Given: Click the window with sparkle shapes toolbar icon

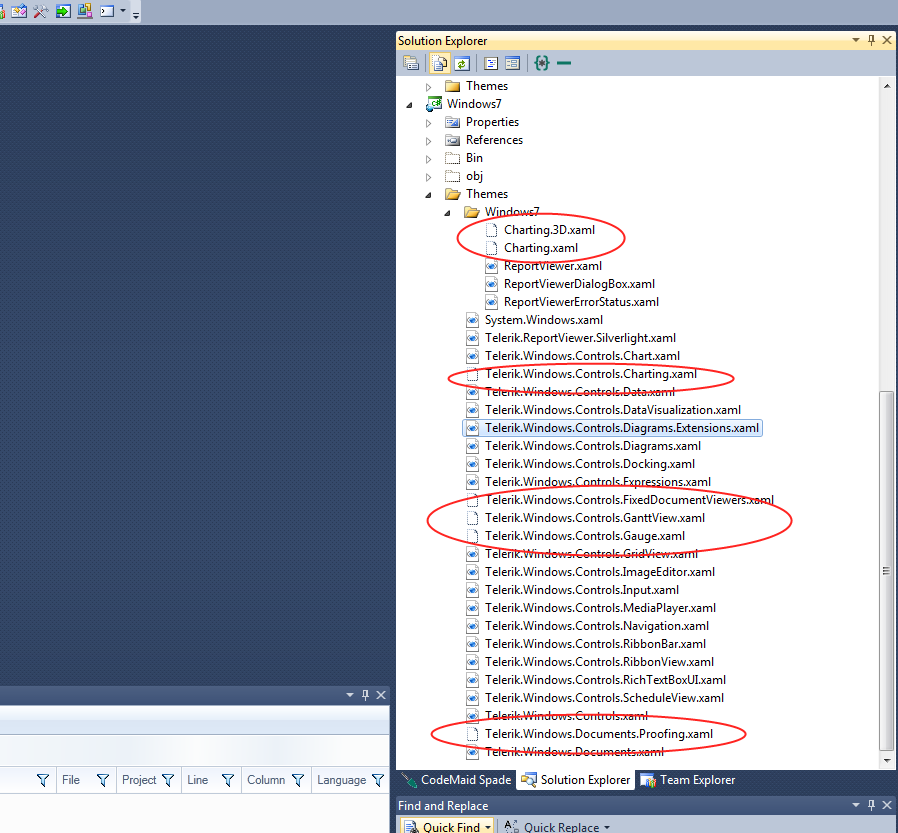Looking at the screenshot, I should 19,10.
